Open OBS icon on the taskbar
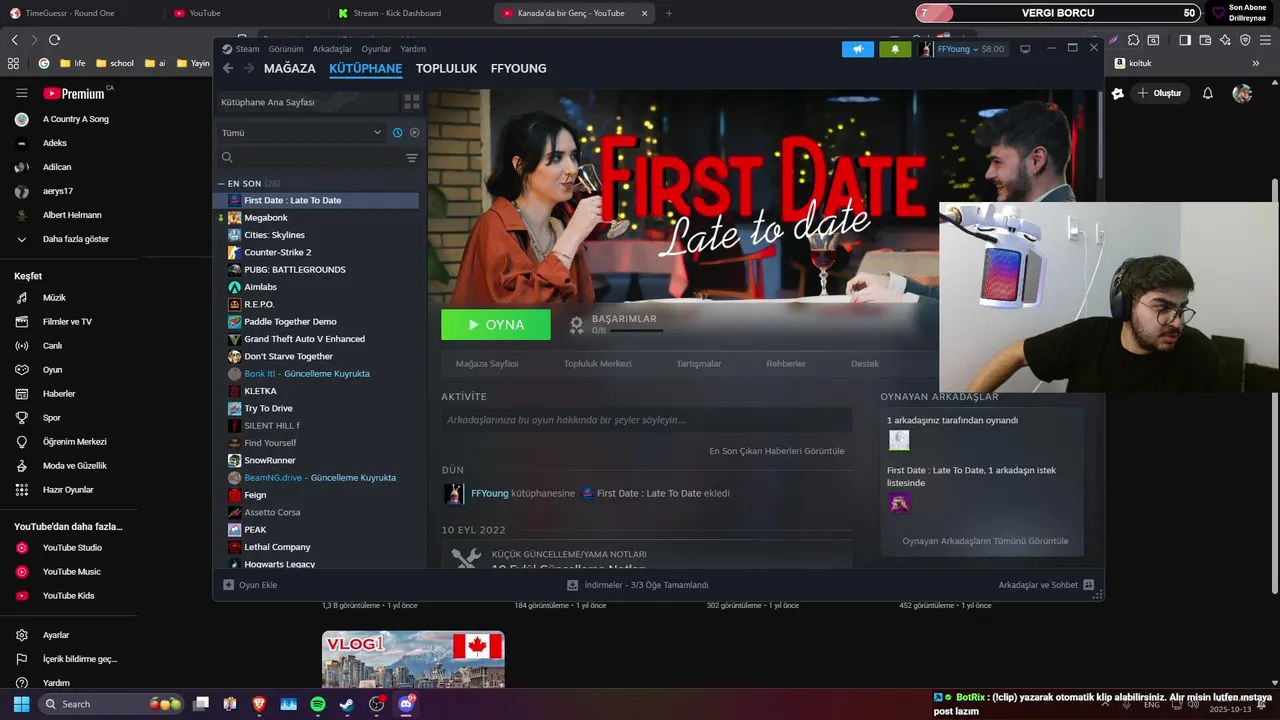This screenshot has width=1280, height=720. click(376, 704)
